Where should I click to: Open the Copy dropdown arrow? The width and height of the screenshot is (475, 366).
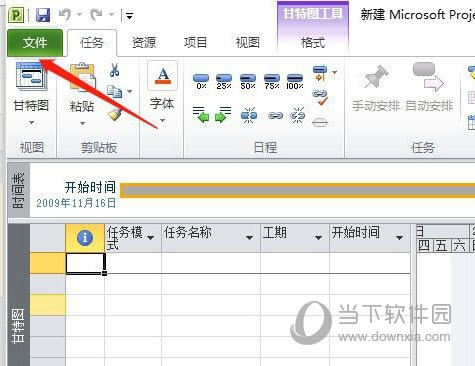(x=129, y=91)
